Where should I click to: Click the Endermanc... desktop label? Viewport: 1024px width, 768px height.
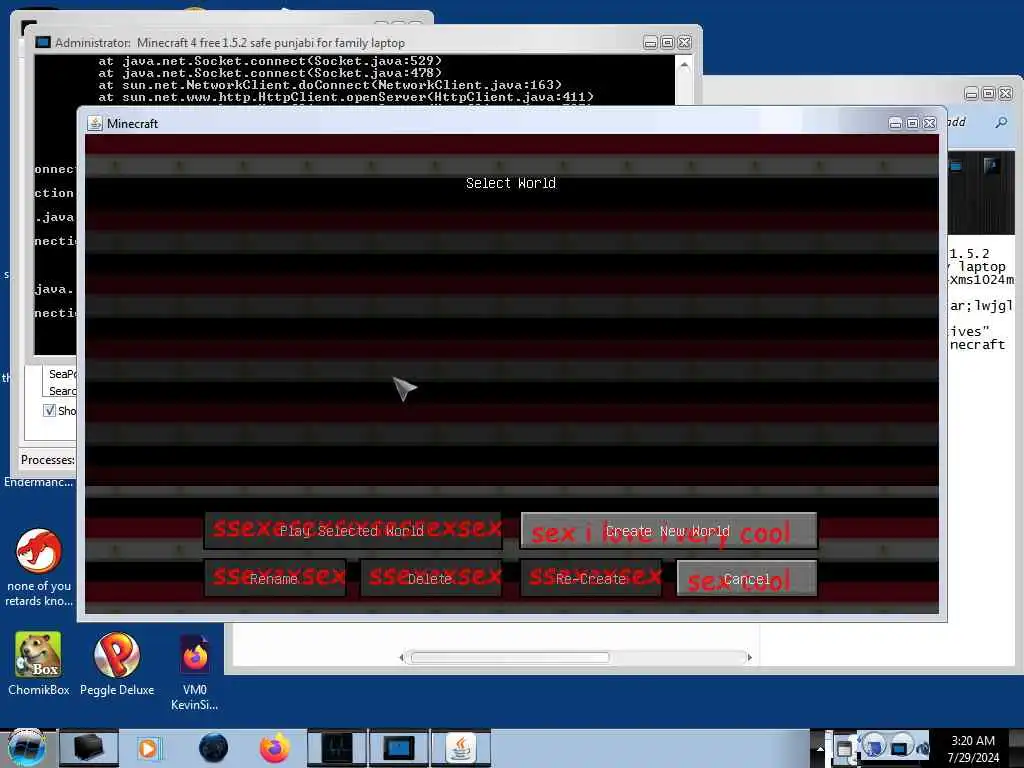tap(39, 482)
